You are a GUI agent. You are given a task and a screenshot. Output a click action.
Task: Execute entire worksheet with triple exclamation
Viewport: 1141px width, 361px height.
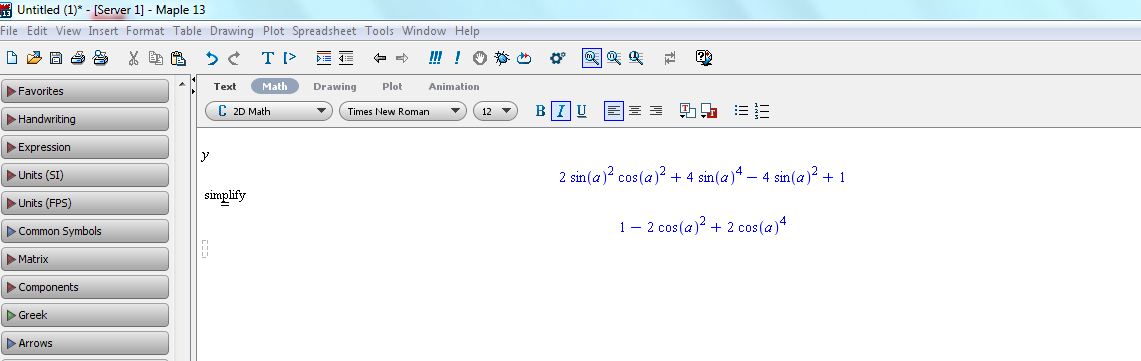pyautogui.click(x=435, y=58)
